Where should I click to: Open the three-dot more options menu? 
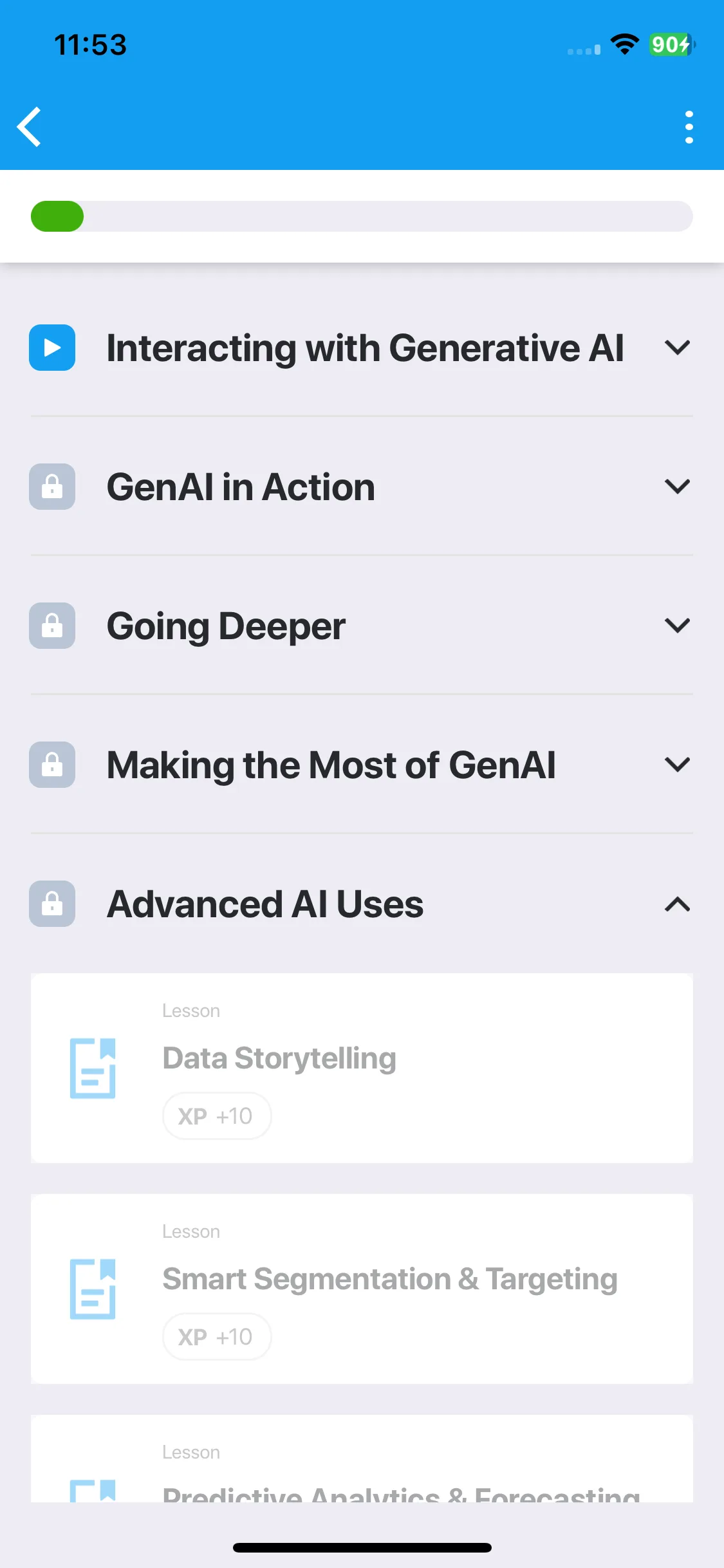(x=689, y=127)
